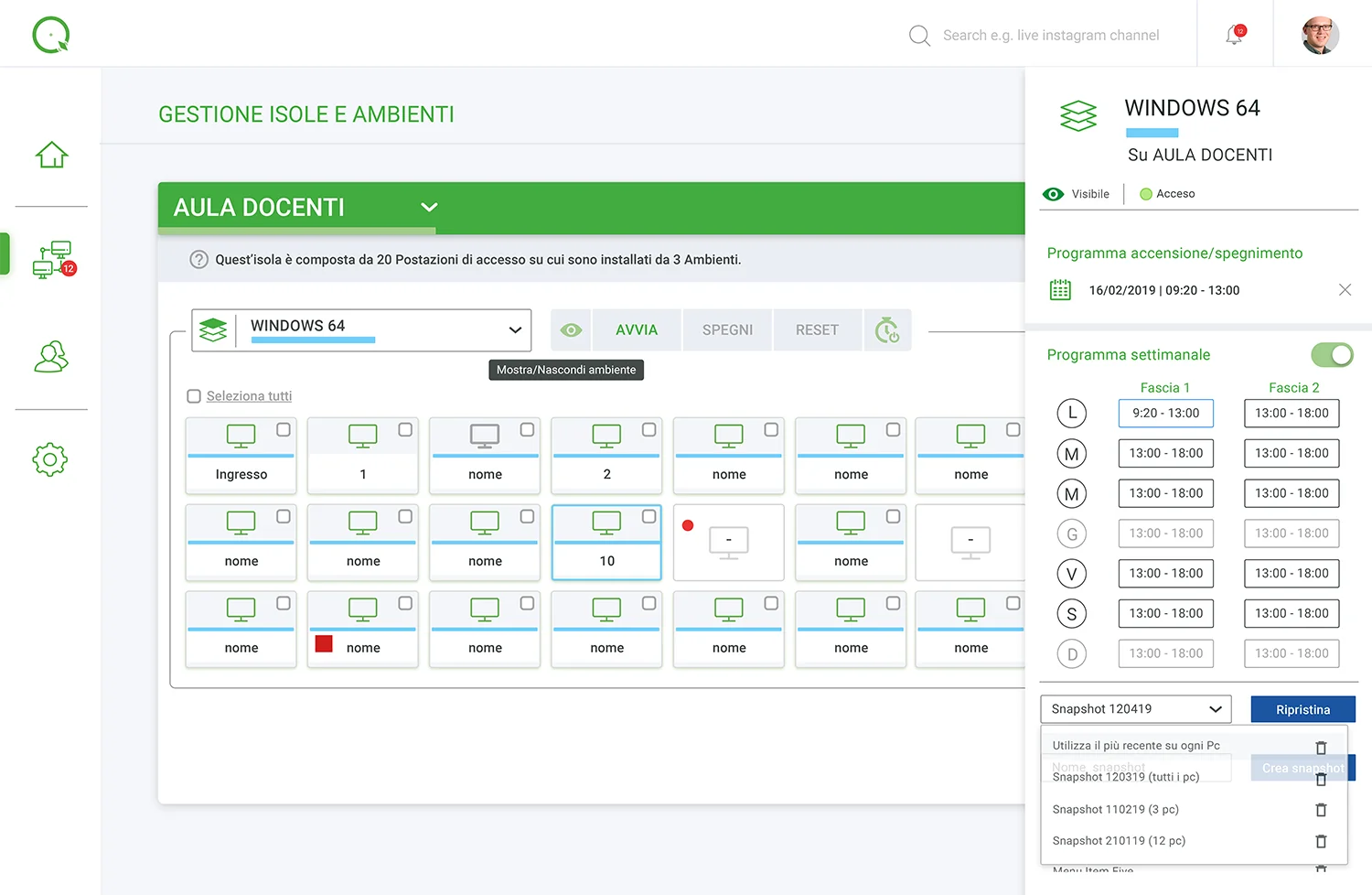This screenshot has width=1372, height=895.
Task: Select the Venerdì (V) day circle
Action: tap(1072, 574)
